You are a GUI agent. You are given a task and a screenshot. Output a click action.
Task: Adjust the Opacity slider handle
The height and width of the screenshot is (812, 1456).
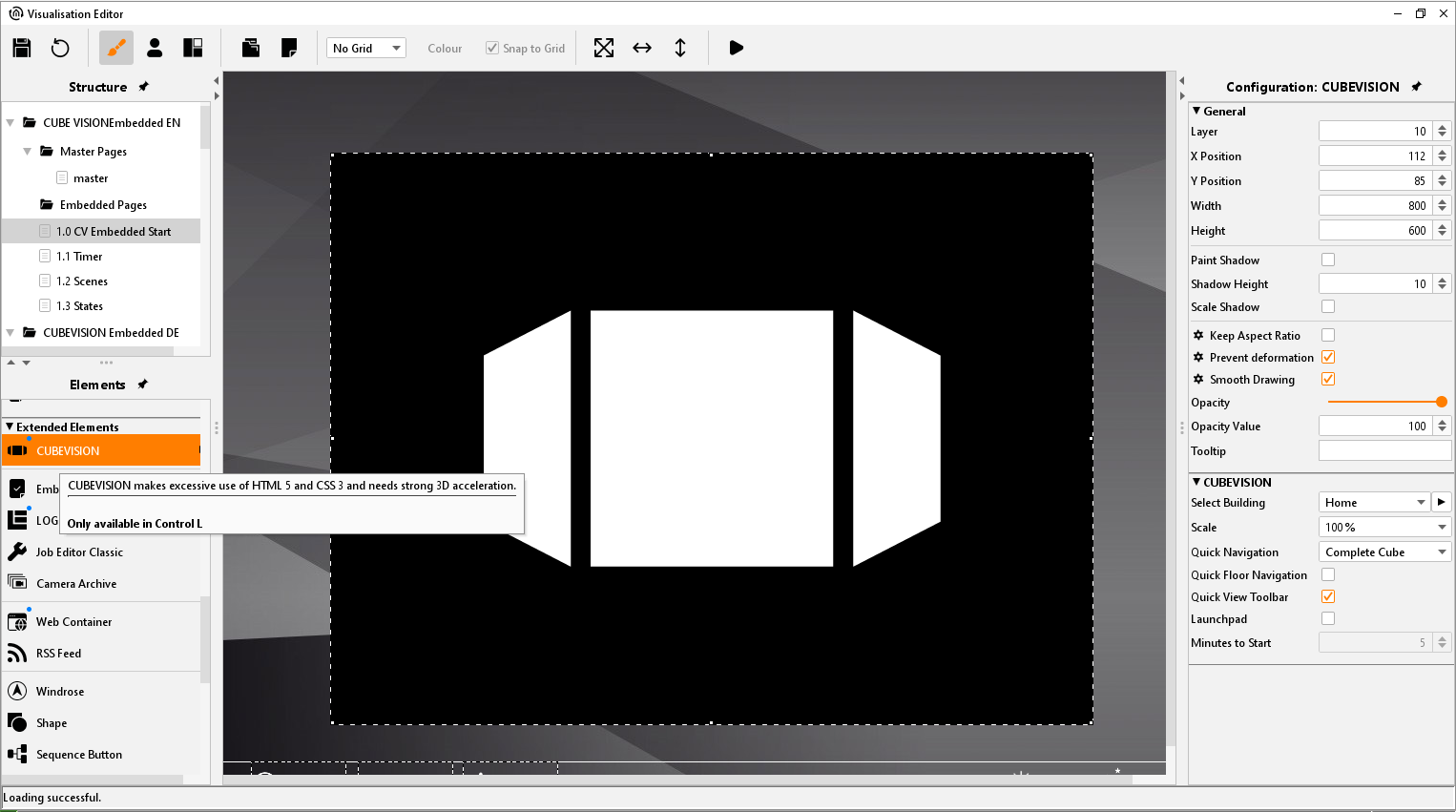(1441, 402)
